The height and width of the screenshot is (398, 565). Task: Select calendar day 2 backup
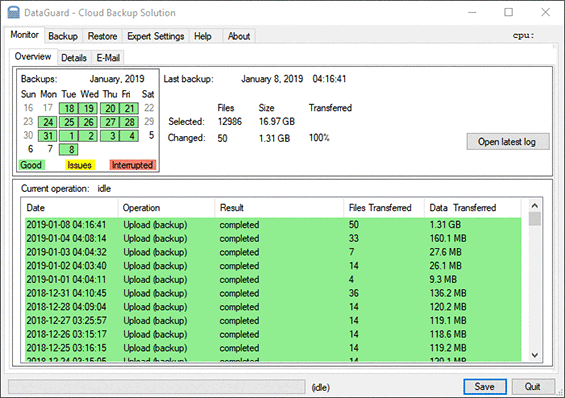[x=88, y=136]
